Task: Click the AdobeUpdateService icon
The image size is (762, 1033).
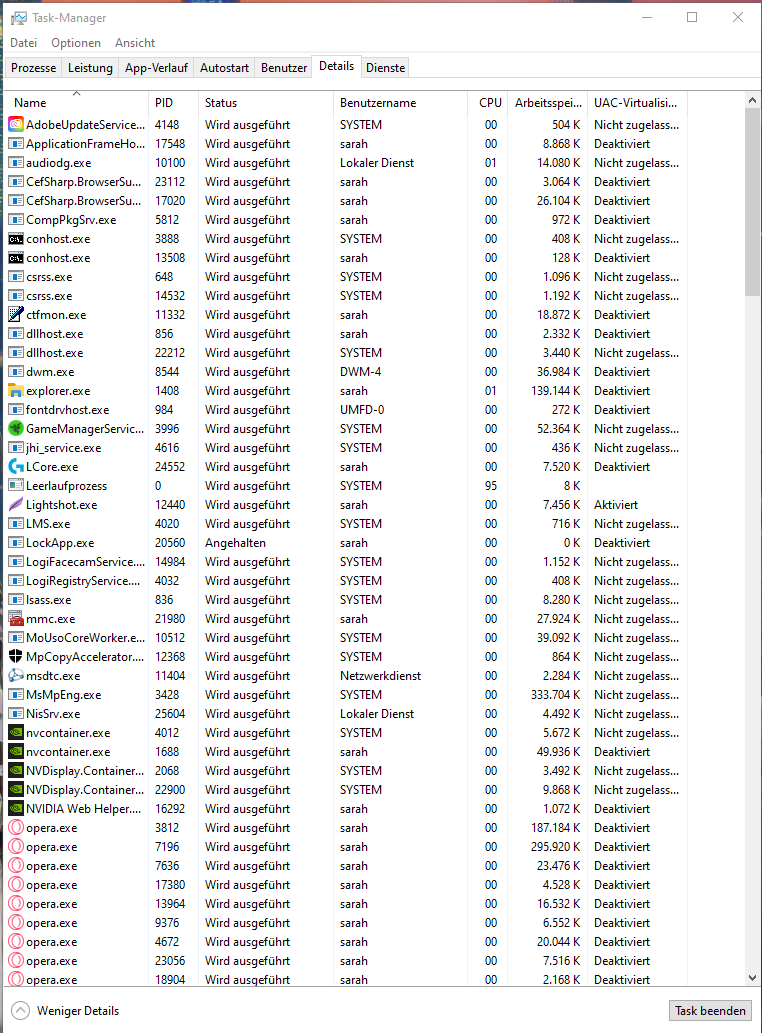Action: (x=16, y=125)
